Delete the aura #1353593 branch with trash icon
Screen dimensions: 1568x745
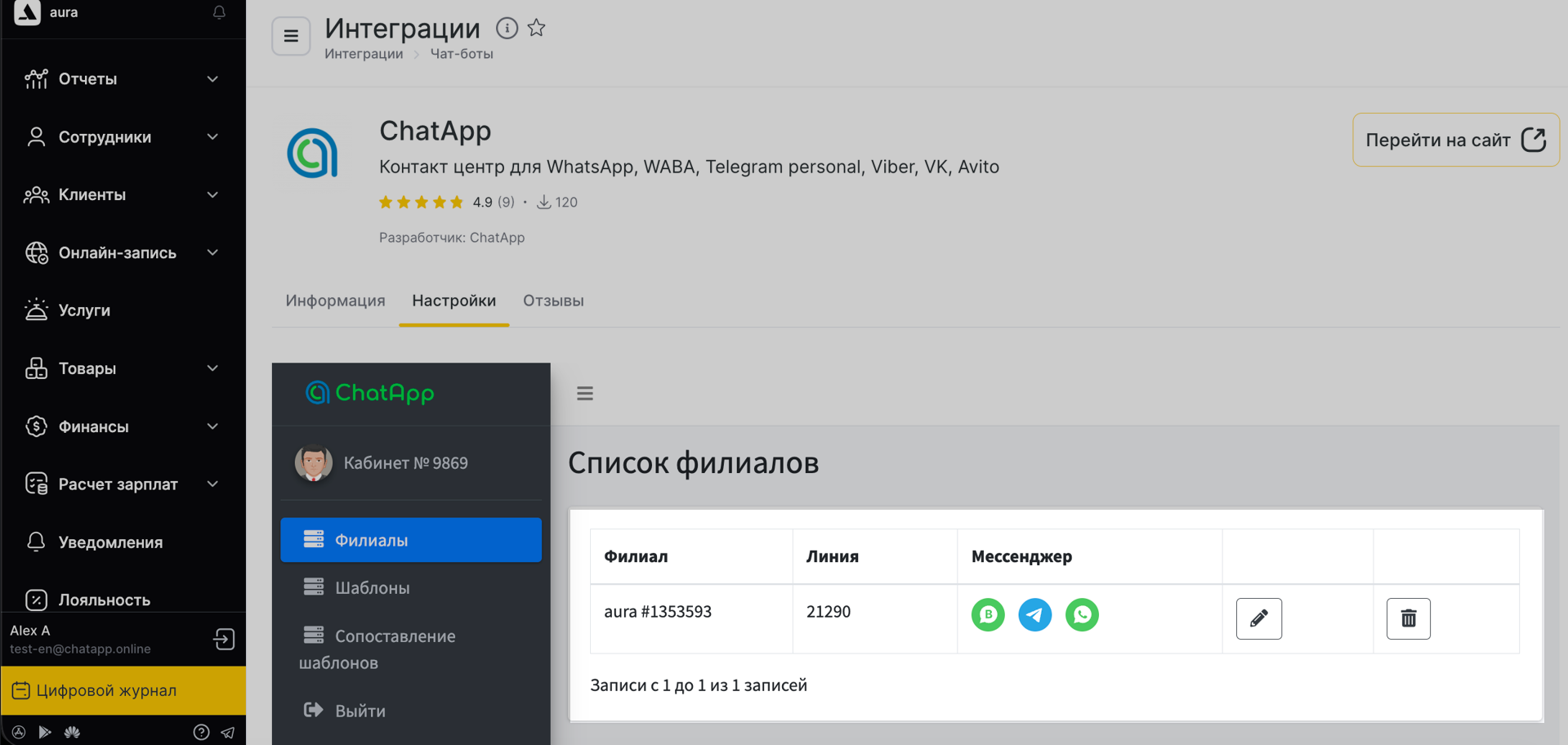click(x=1408, y=618)
